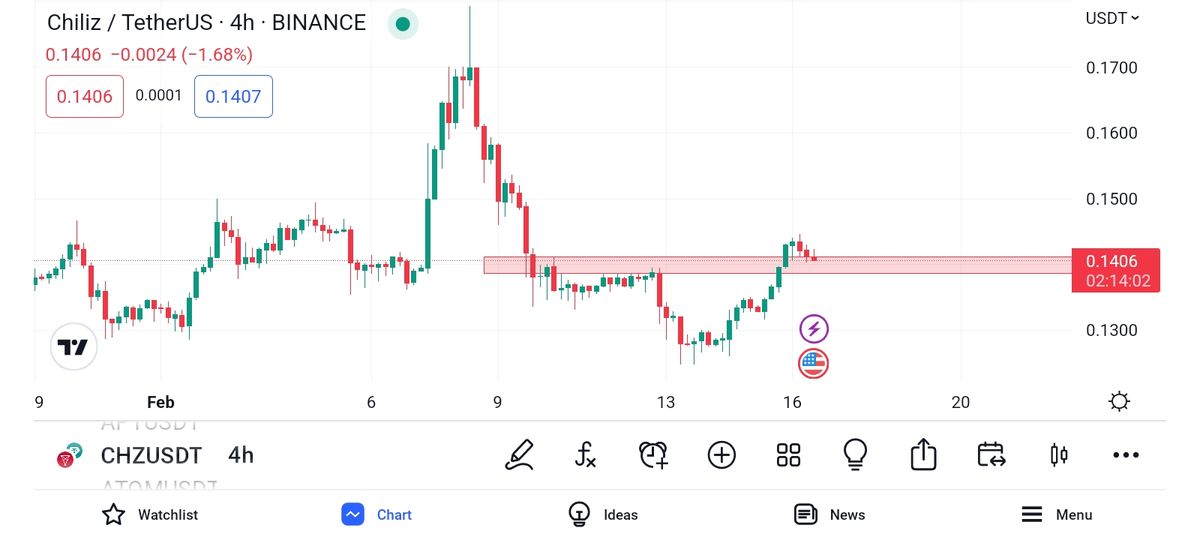Tap the blue 0.1407 buy price button
This screenshot has height=540, width=1200.
(233, 97)
